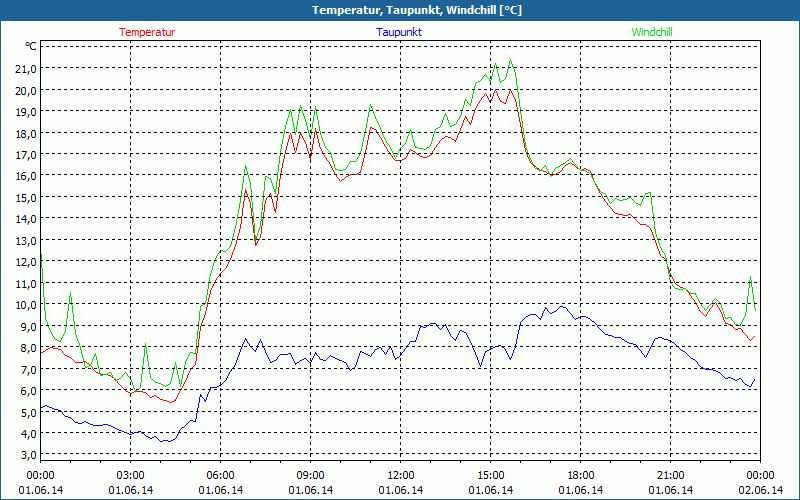
Task: Click the 10,0 y-axis value
Action: coord(26,304)
